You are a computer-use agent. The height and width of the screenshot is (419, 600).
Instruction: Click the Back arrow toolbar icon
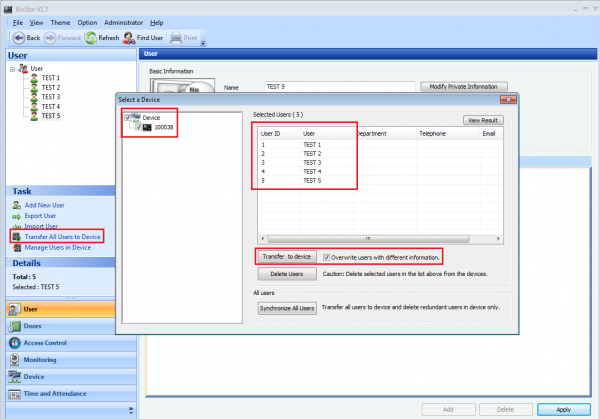coord(18,38)
